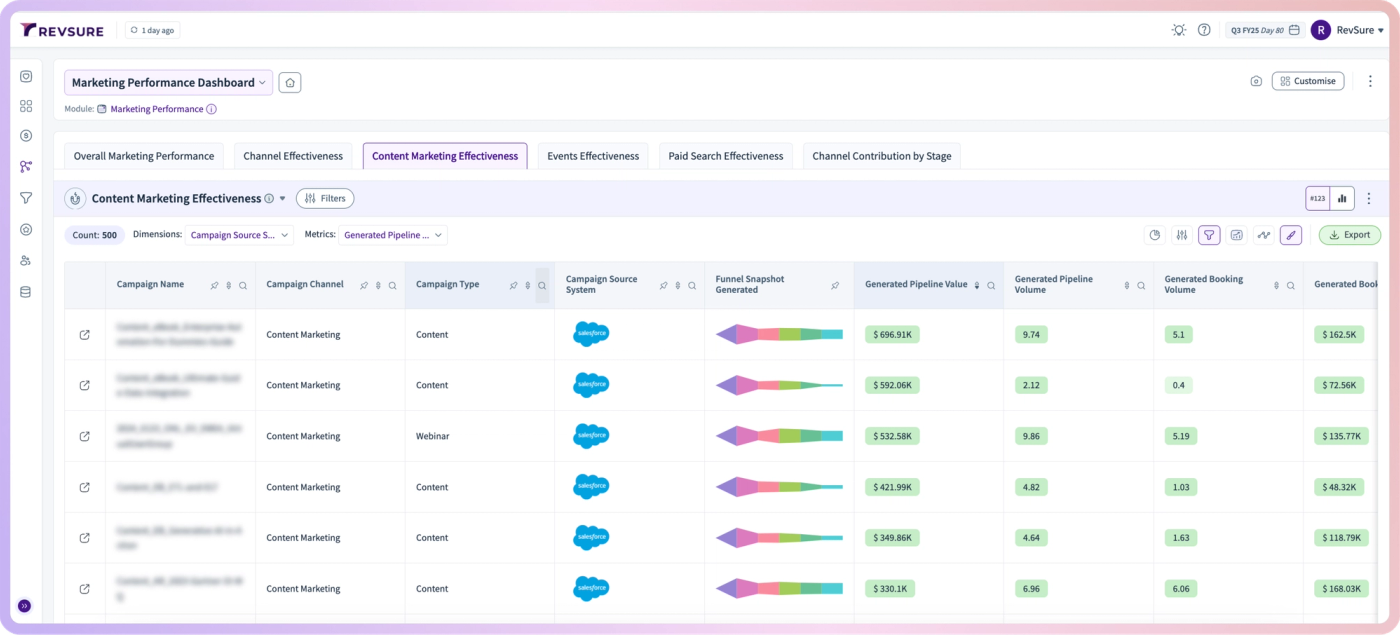The height and width of the screenshot is (635, 1400).
Task: Open the dashboards grid icon in sidebar
Action: pos(26,106)
